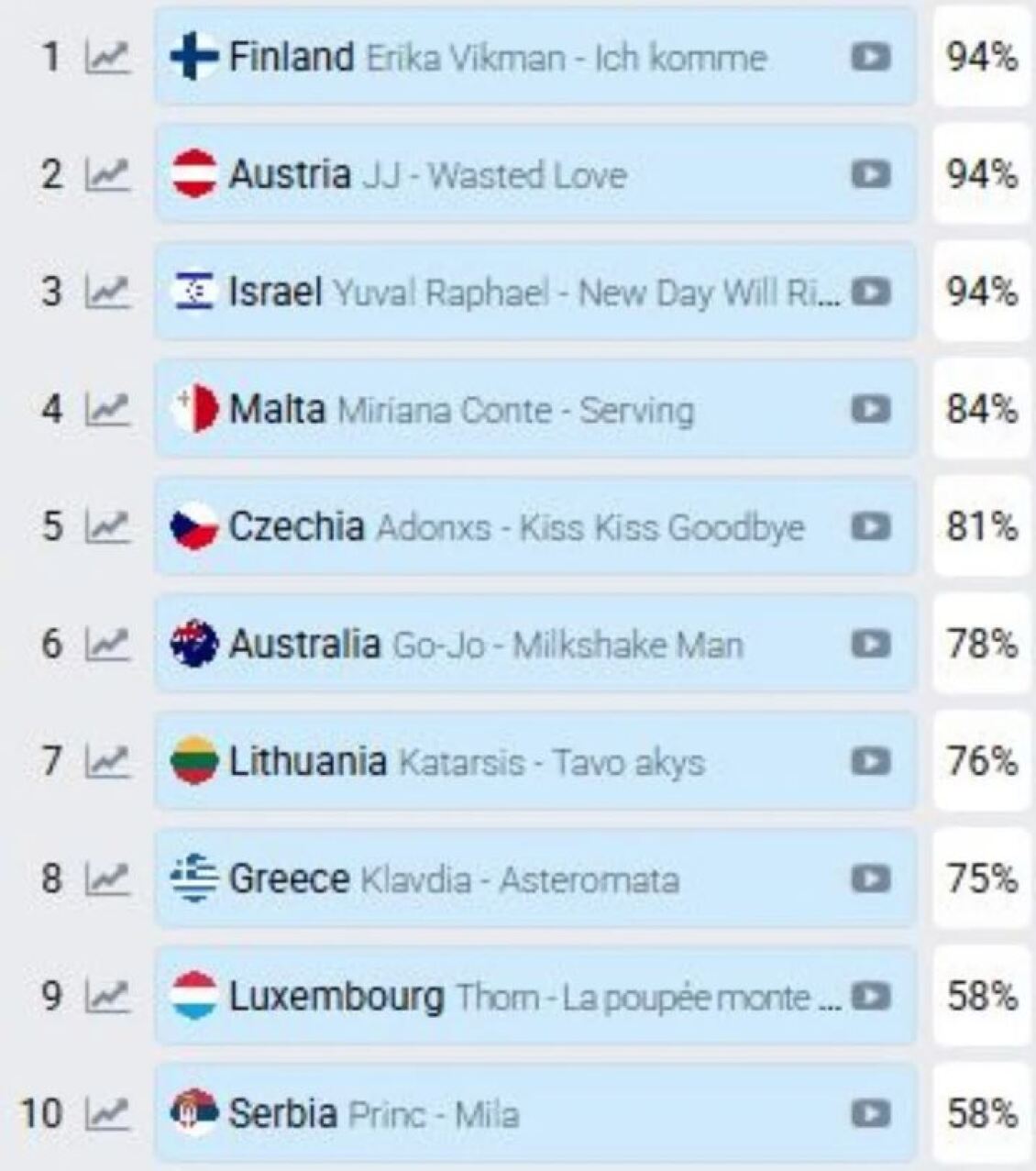Click the trend chart icon for Israel
The image size is (1036, 1171).
coord(106,293)
